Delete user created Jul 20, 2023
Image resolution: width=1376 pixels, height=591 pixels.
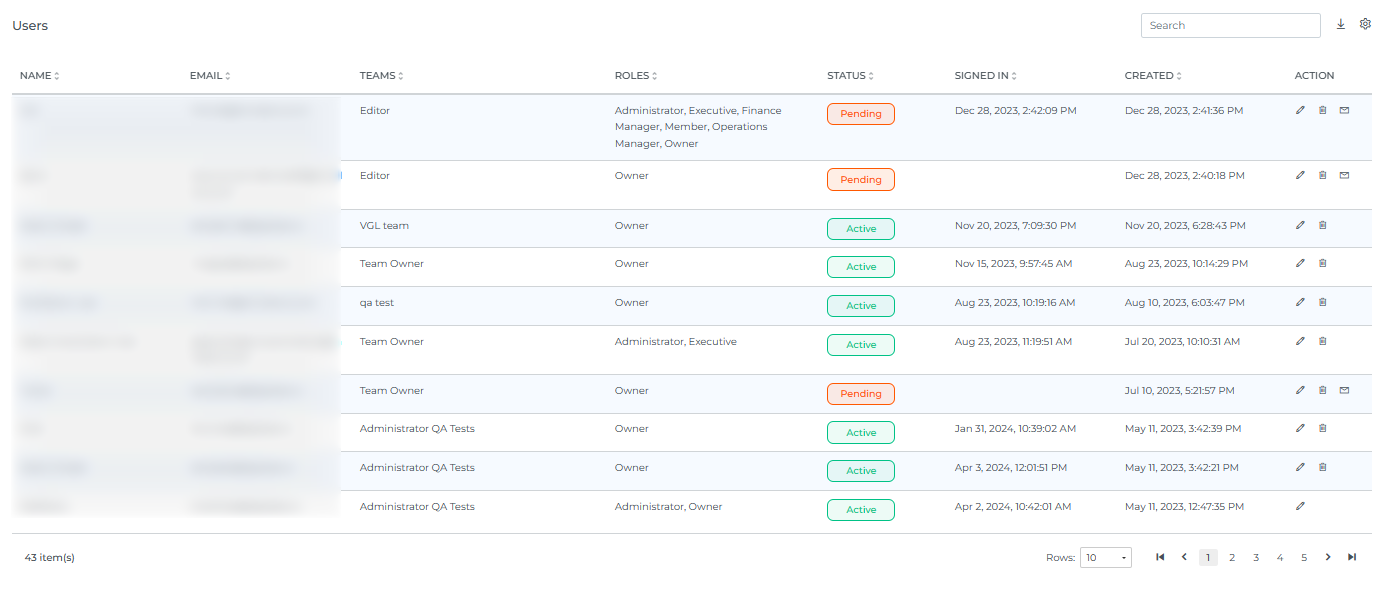[1322, 341]
